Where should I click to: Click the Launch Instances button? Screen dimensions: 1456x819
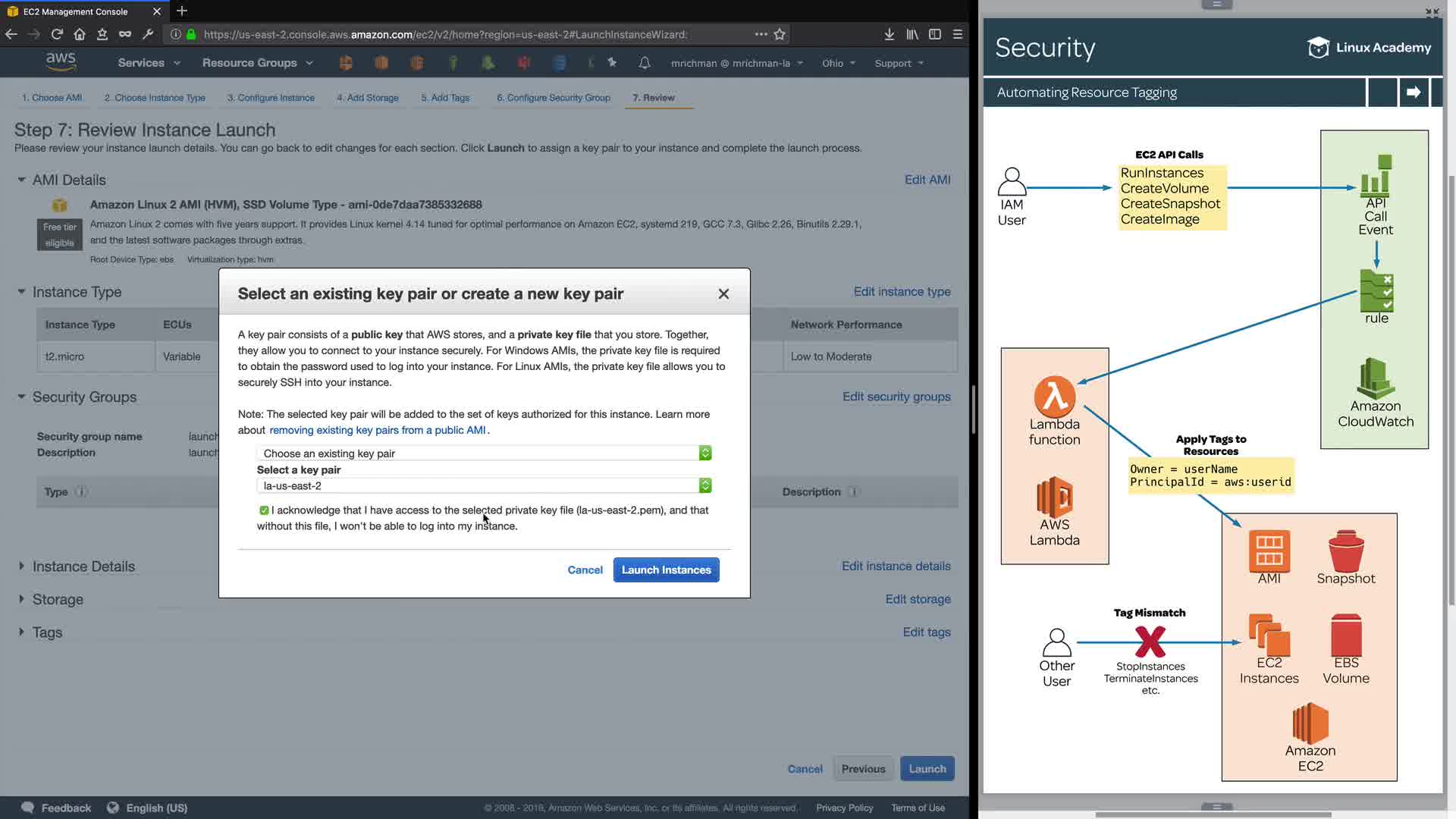[666, 570]
